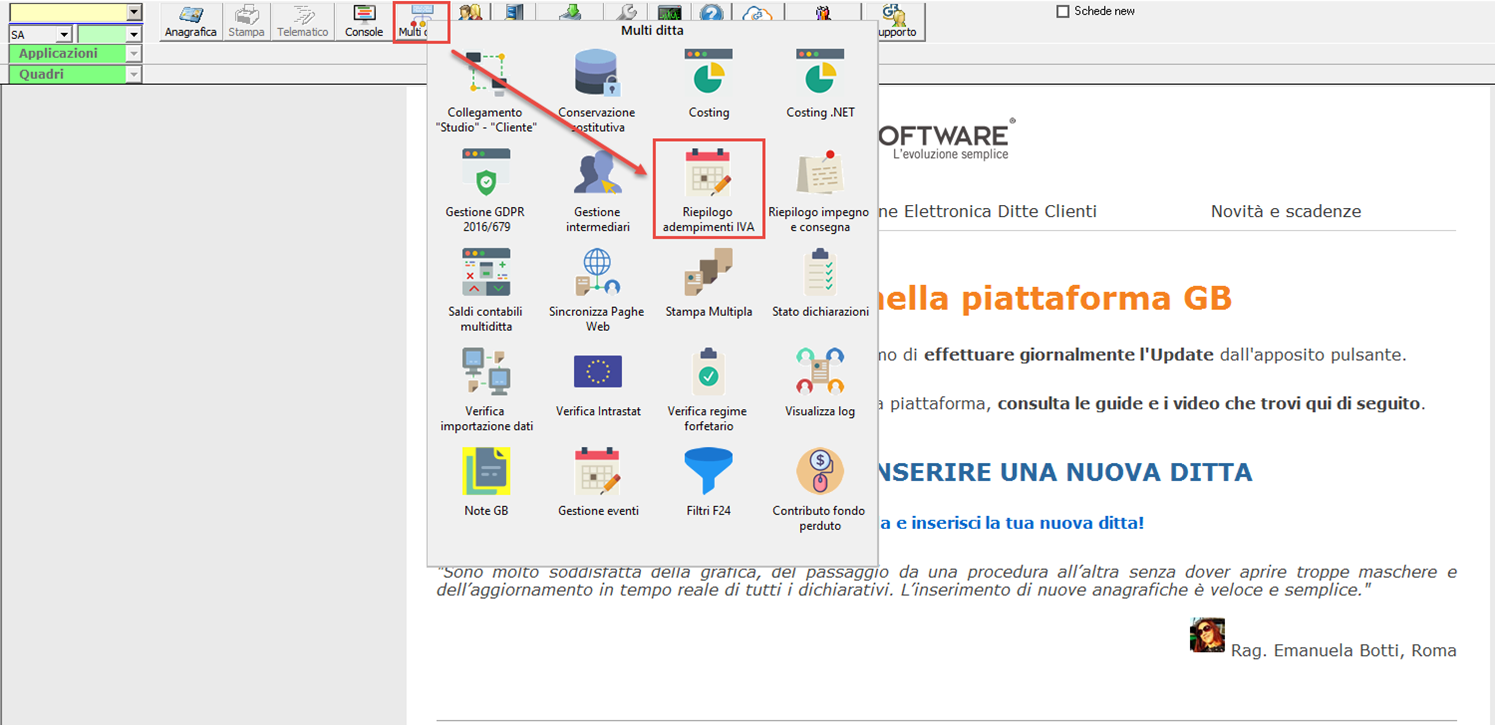Image resolution: width=1495 pixels, height=725 pixels.
Task: Enable the Schede new checkbox
Action: 1063,12
